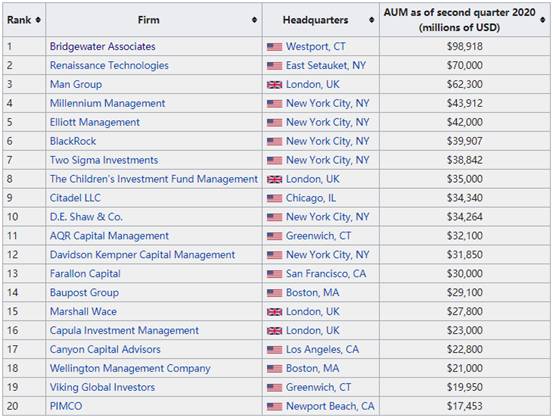Open the San Francisco, CA link

(x=326, y=274)
